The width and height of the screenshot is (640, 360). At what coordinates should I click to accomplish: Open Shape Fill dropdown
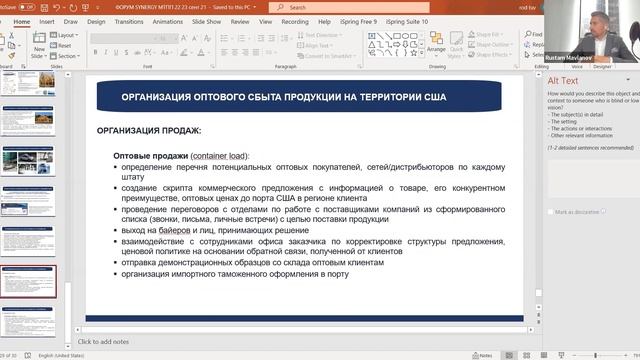(x=486, y=35)
